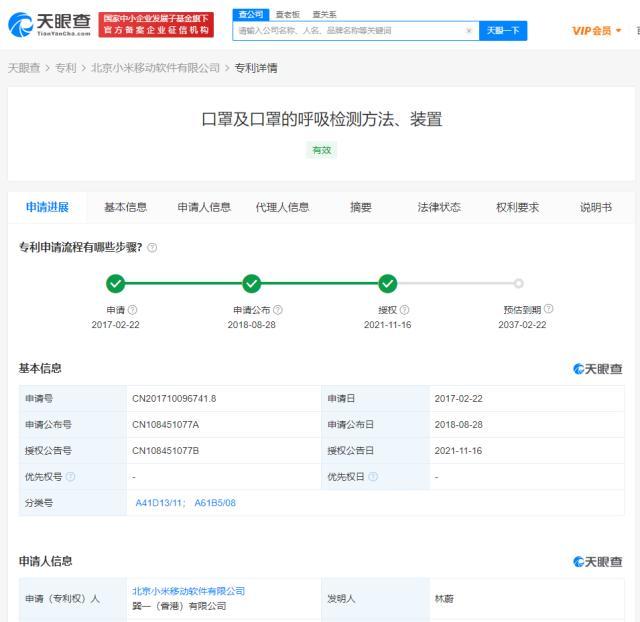
Task: Switch to the 法律状态 tab
Action: click(x=439, y=207)
